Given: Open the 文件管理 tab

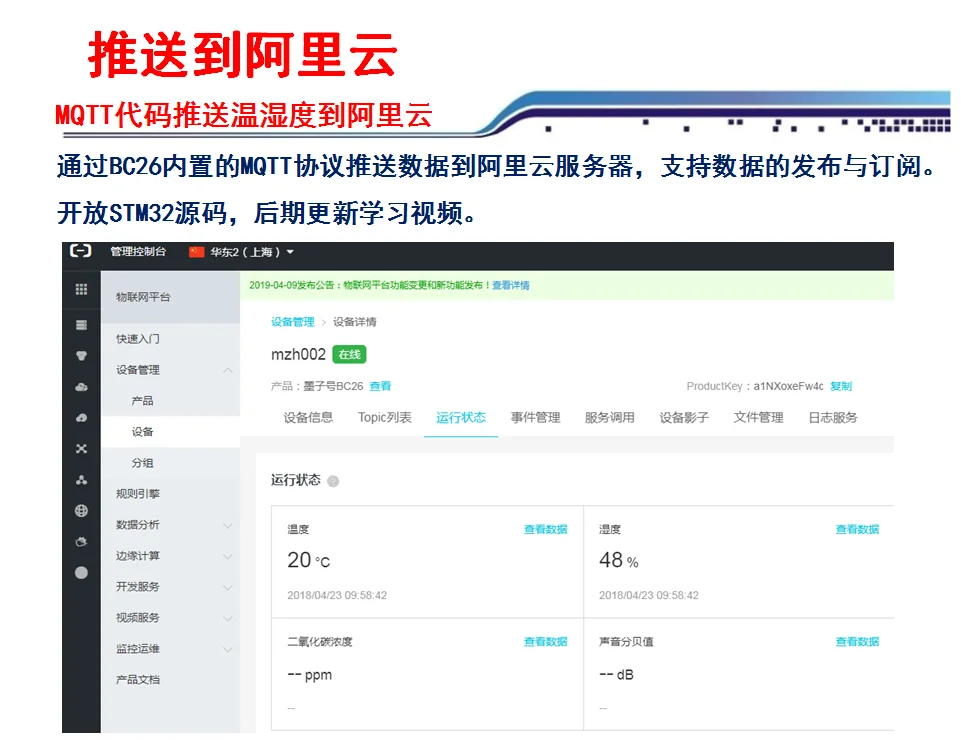Looking at the screenshot, I should coord(758,417).
